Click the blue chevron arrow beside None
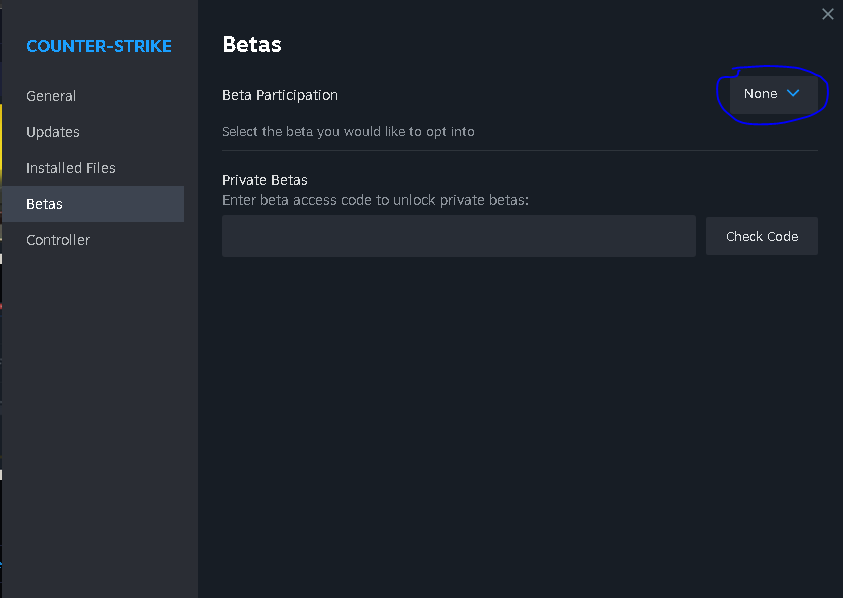This screenshot has height=598, width=843. (x=794, y=93)
